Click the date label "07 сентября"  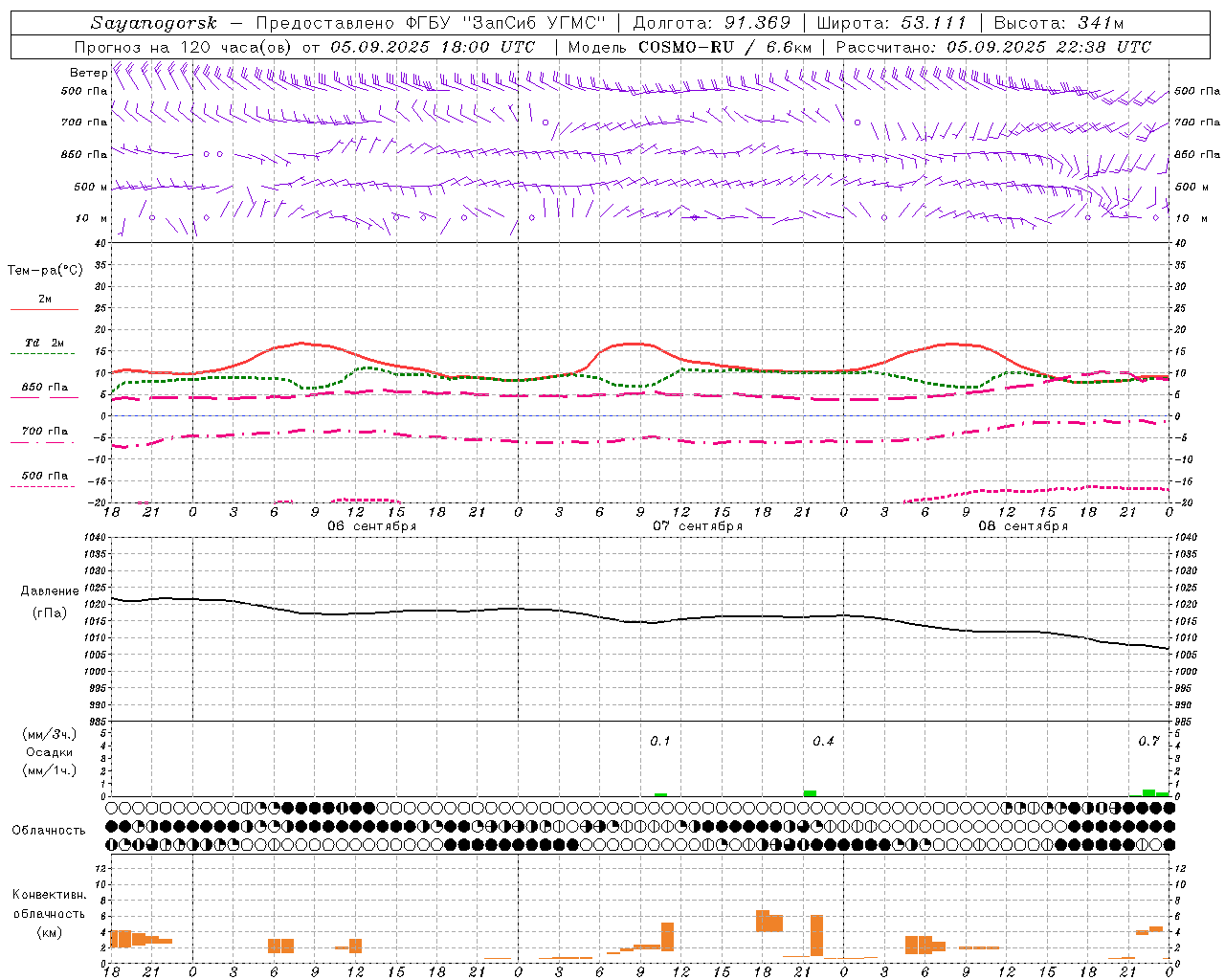(x=698, y=525)
